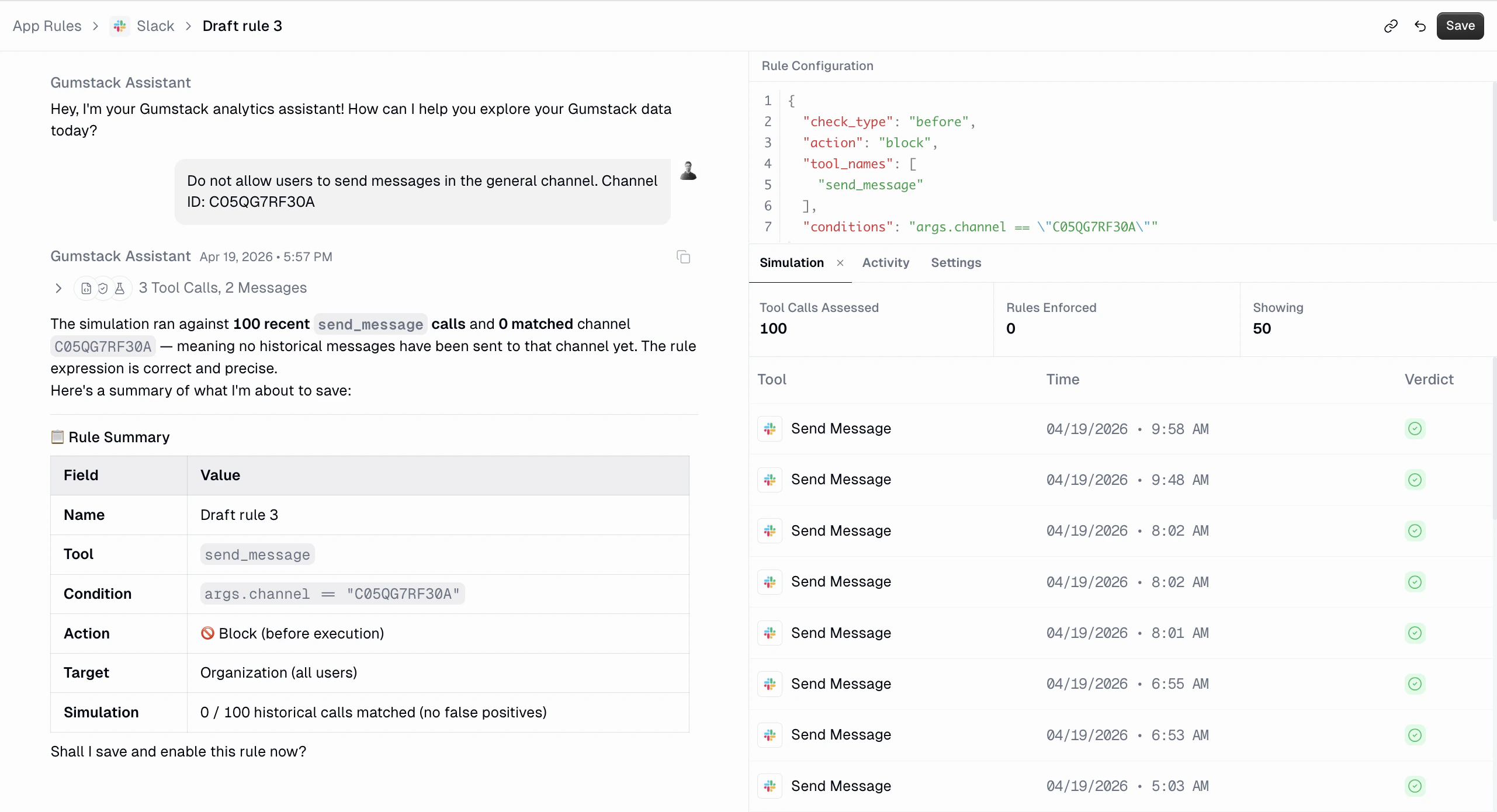Viewport: 1497px width, 812px height.
Task: Open the Settings tab
Action: coord(956,263)
